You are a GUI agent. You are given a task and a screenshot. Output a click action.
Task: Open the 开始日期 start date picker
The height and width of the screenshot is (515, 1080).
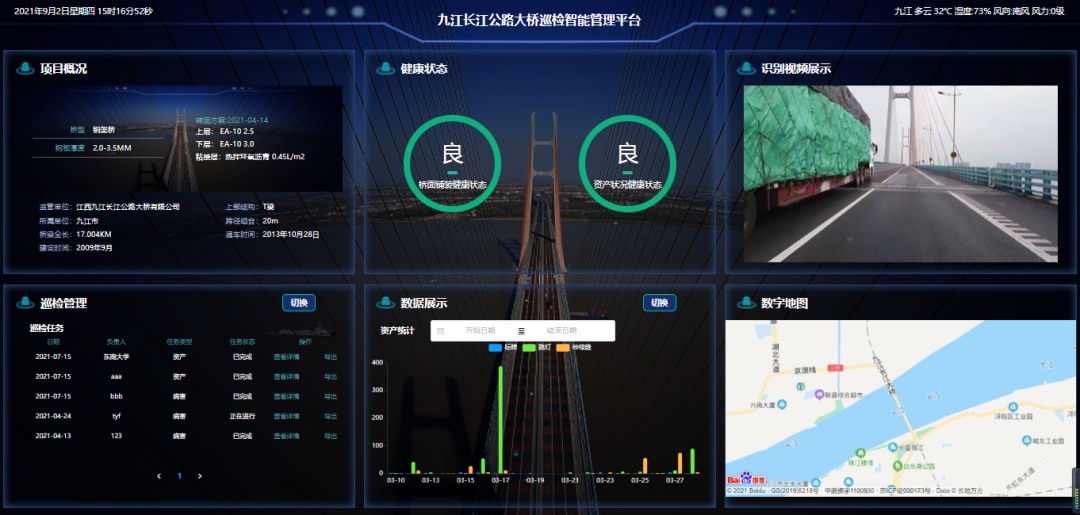point(480,331)
